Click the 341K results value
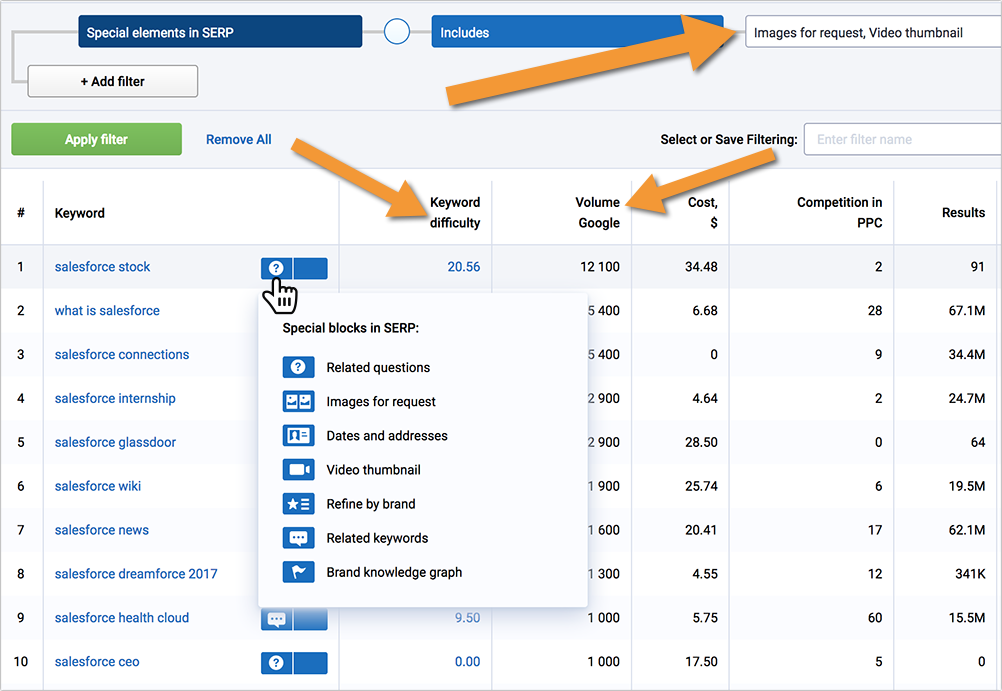Screen dimensions: 1002x691 click(970, 574)
